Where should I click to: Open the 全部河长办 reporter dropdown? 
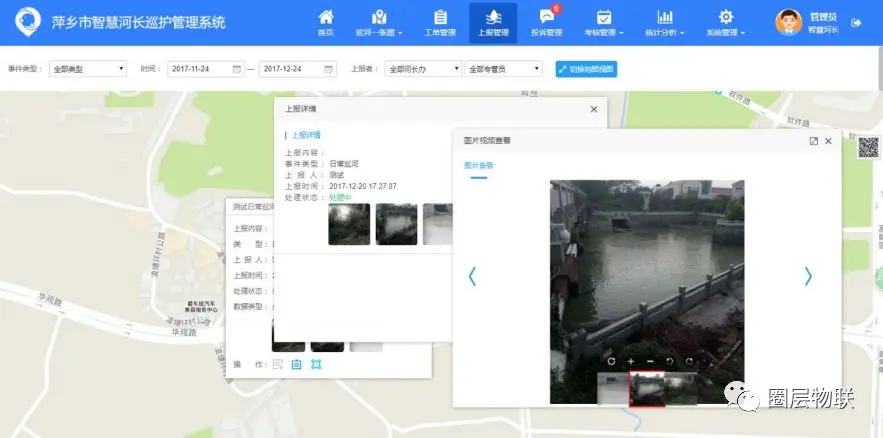pyautogui.click(x=423, y=69)
